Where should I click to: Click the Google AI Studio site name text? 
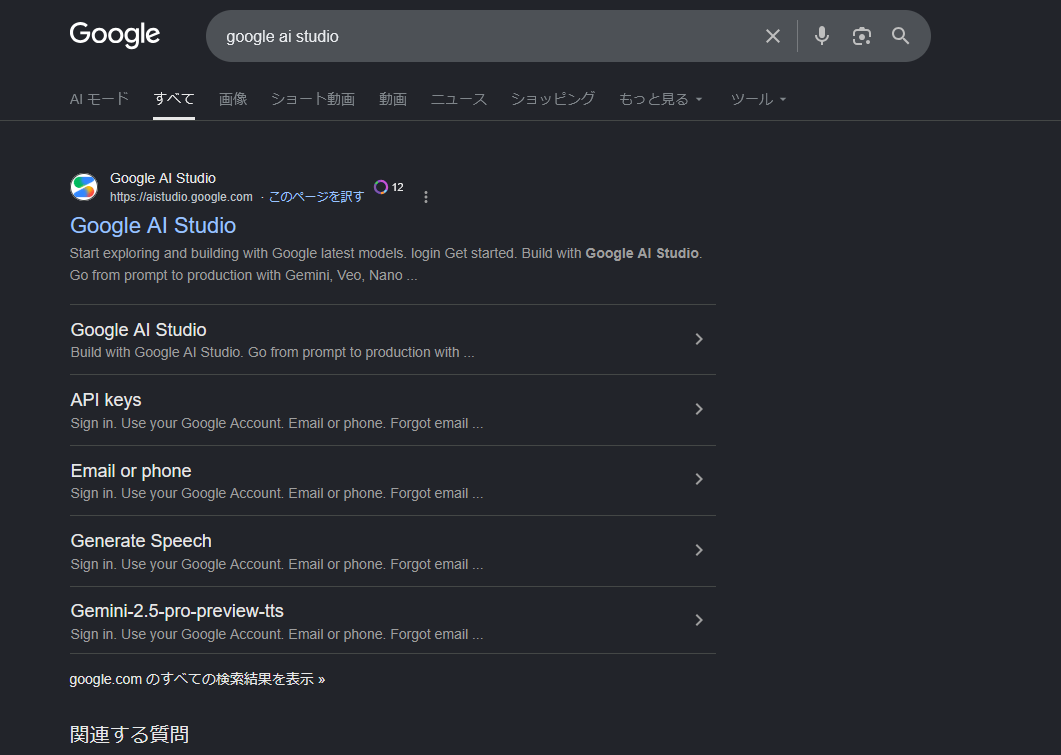163,178
